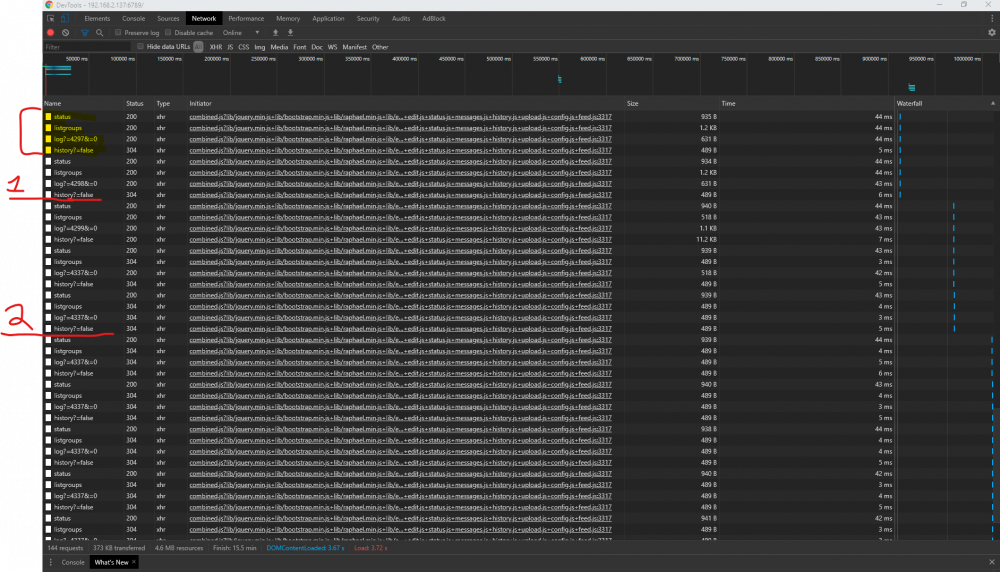Toggle the filter funnel icon

pyautogui.click(x=85, y=33)
